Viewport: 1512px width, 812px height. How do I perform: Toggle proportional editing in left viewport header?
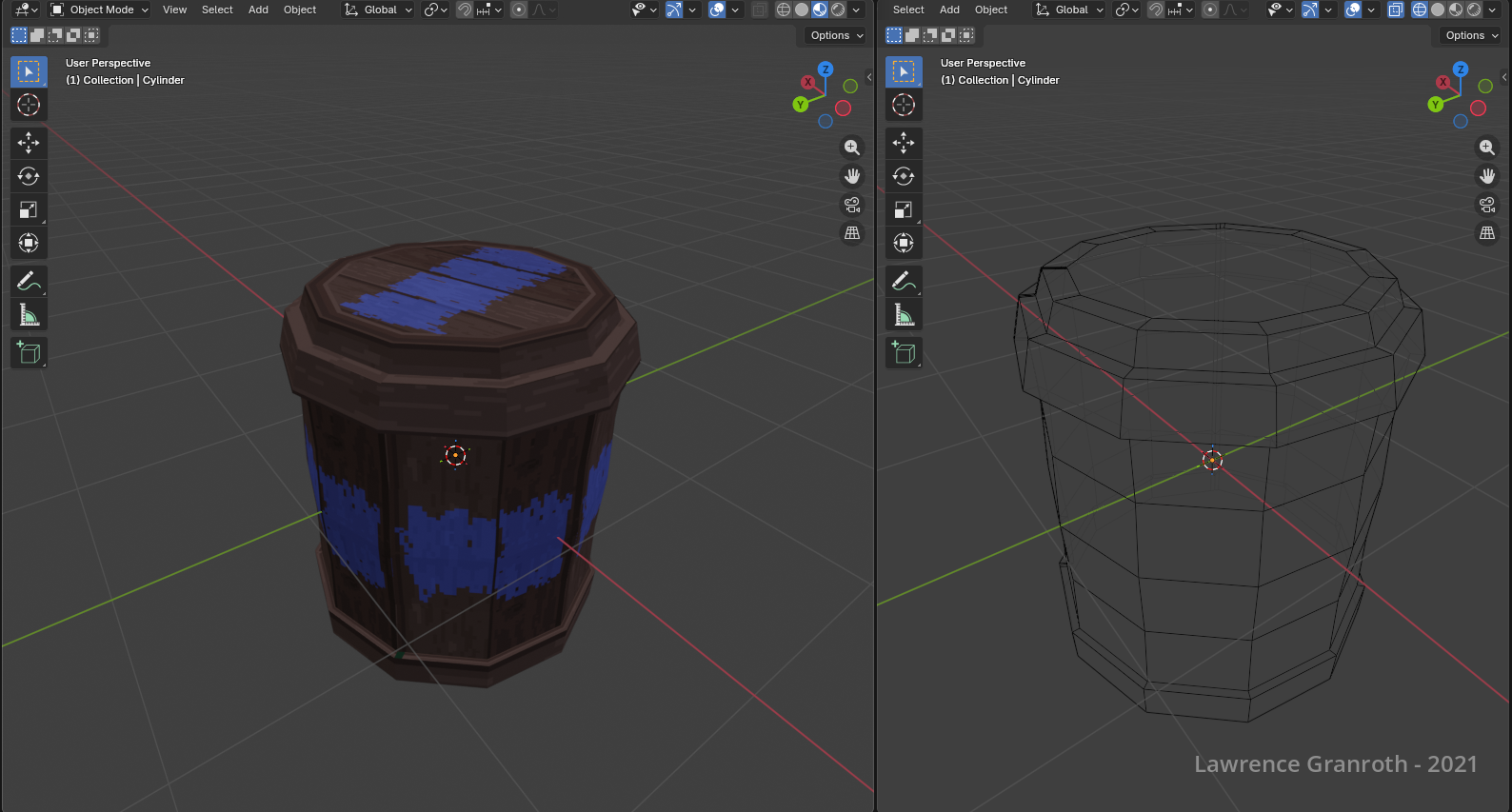pyautogui.click(x=519, y=10)
